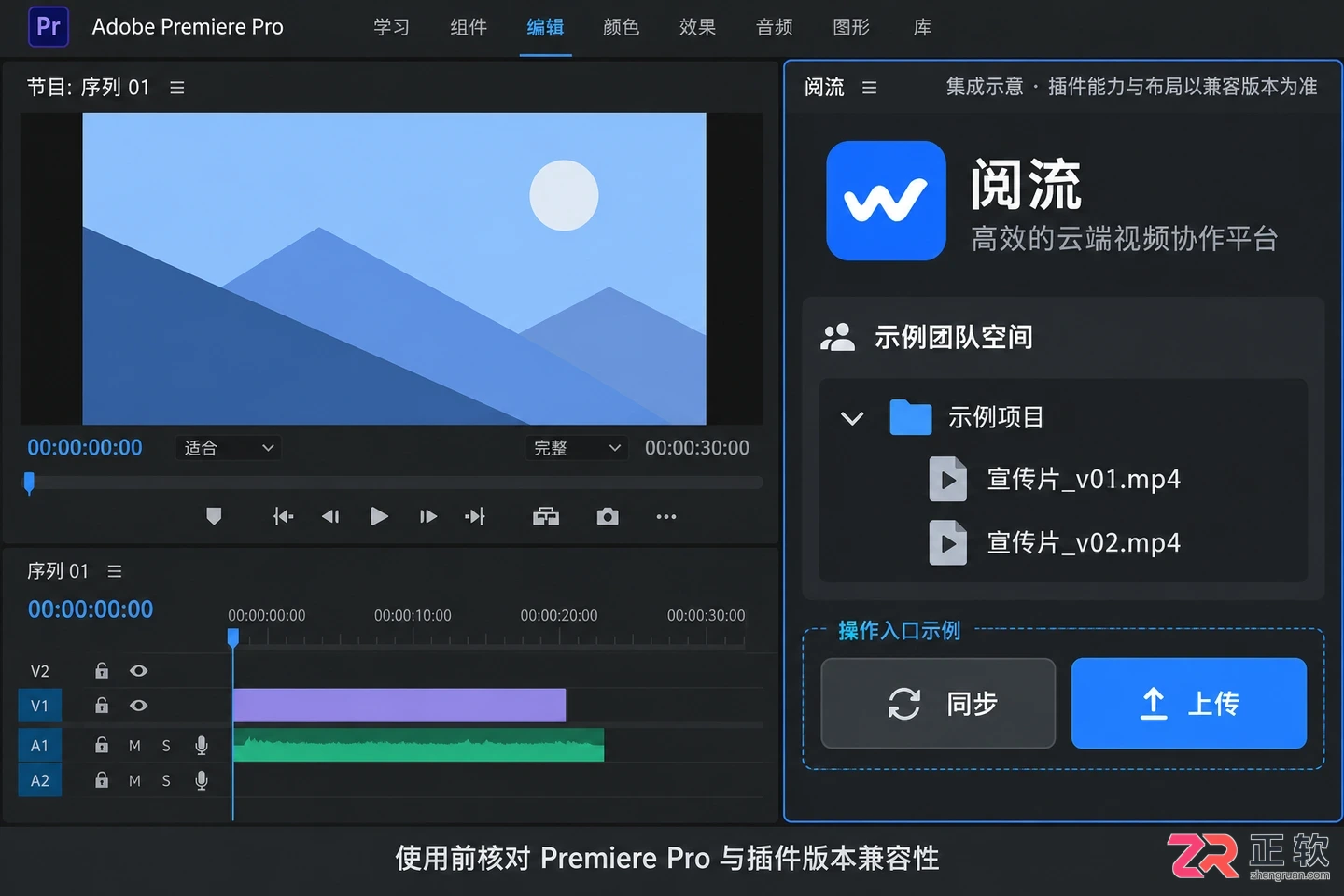Image resolution: width=1344 pixels, height=896 pixels.
Task: Open the 完整 playback resolution dropdown
Action: pyautogui.click(x=576, y=448)
